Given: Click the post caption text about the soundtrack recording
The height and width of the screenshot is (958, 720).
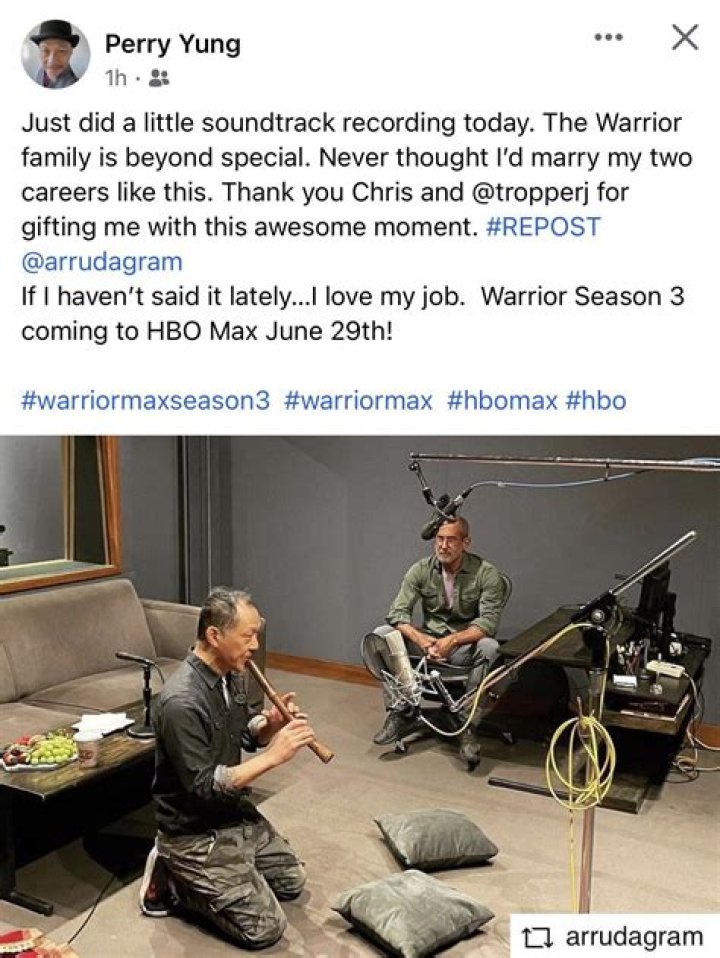Looking at the screenshot, I should point(360,227).
